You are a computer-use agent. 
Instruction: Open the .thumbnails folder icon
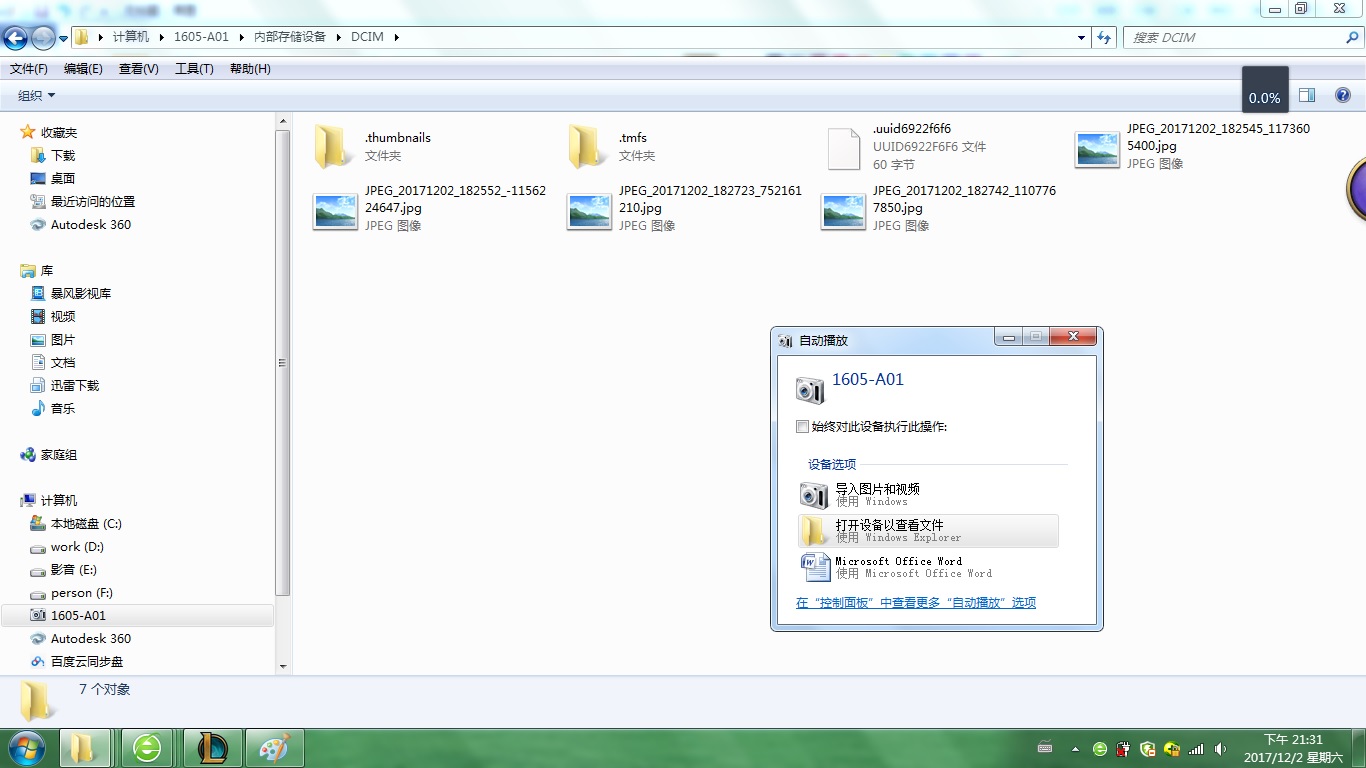(333, 146)
